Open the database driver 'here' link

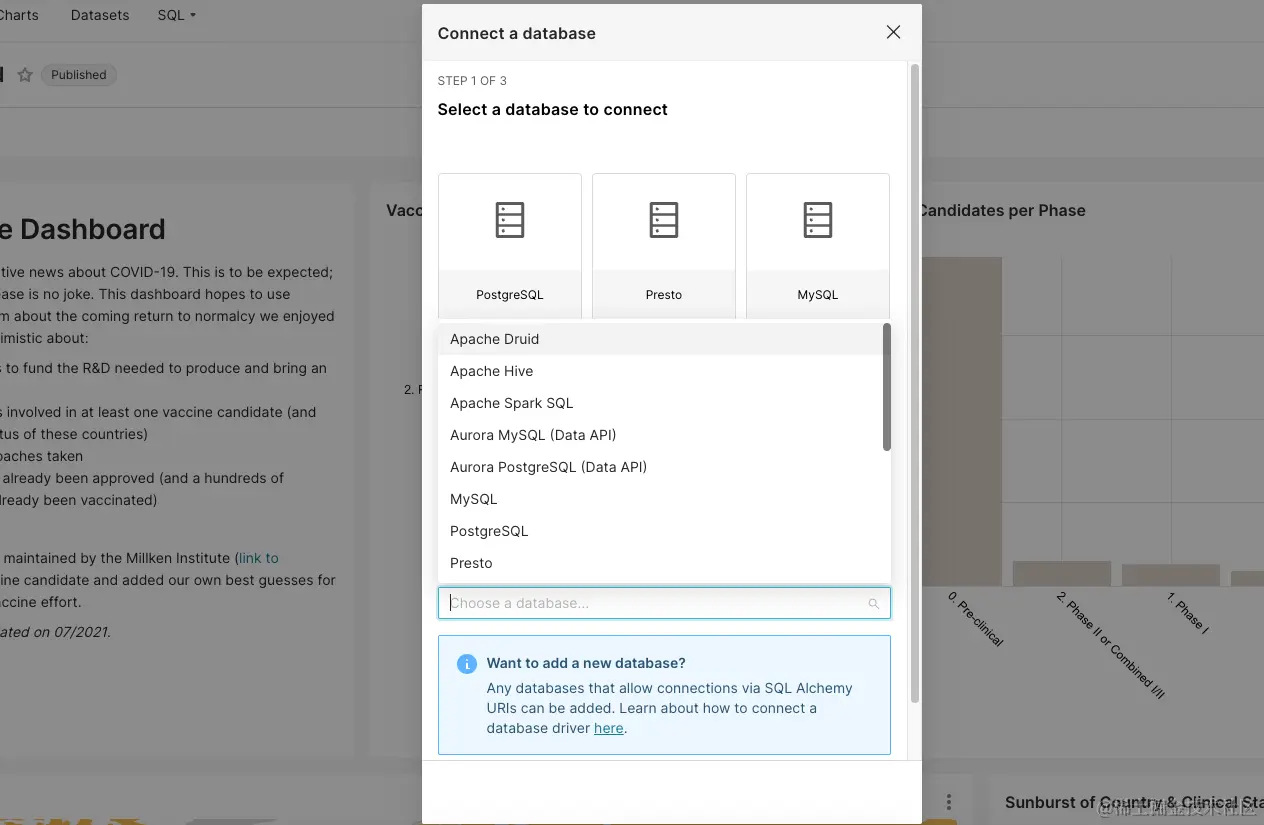coord(608,728)
